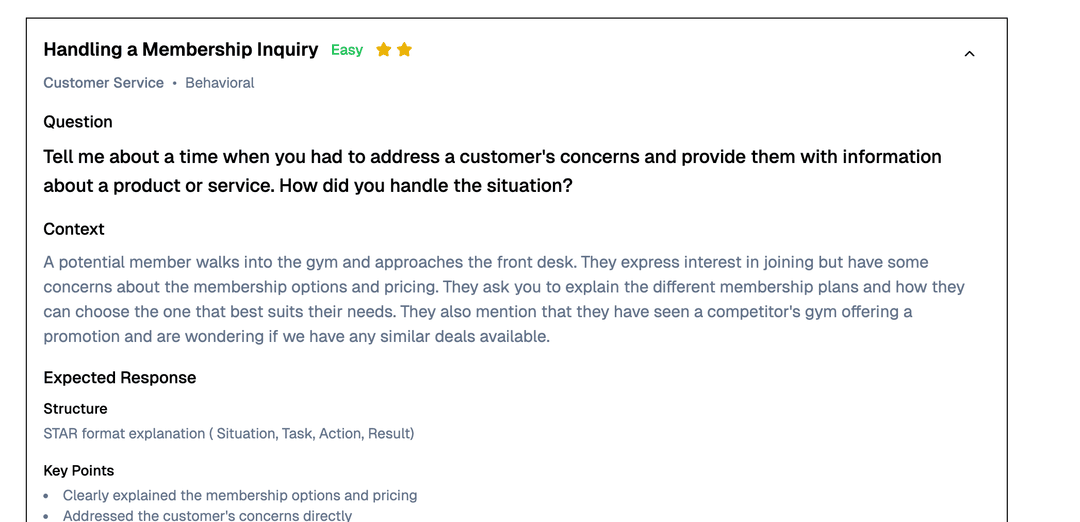Click the bullet dot before 'Clearly explained'
This screenshot has height=522, width=1080.
pos(47,496)
